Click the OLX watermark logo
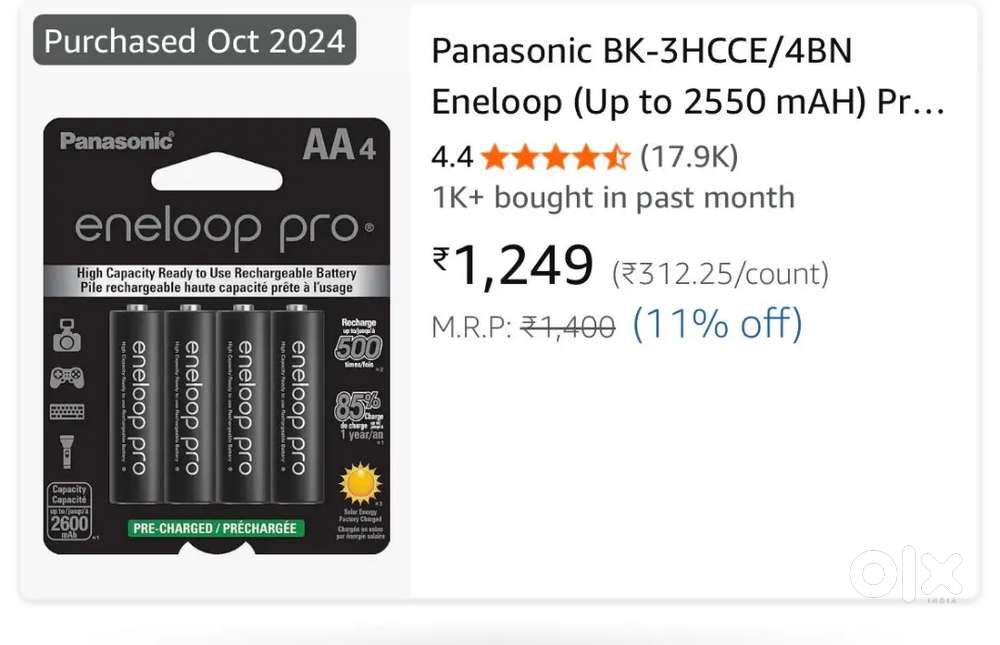 (907, 575)
